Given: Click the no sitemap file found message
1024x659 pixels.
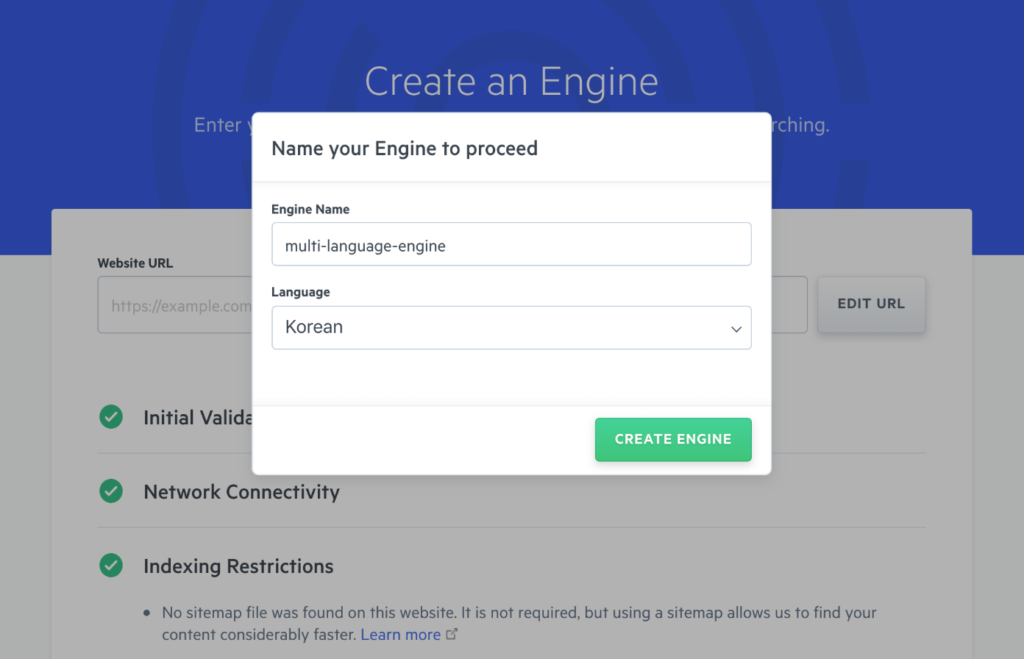Looking at the screenshot, I should [x=518, y=612].
